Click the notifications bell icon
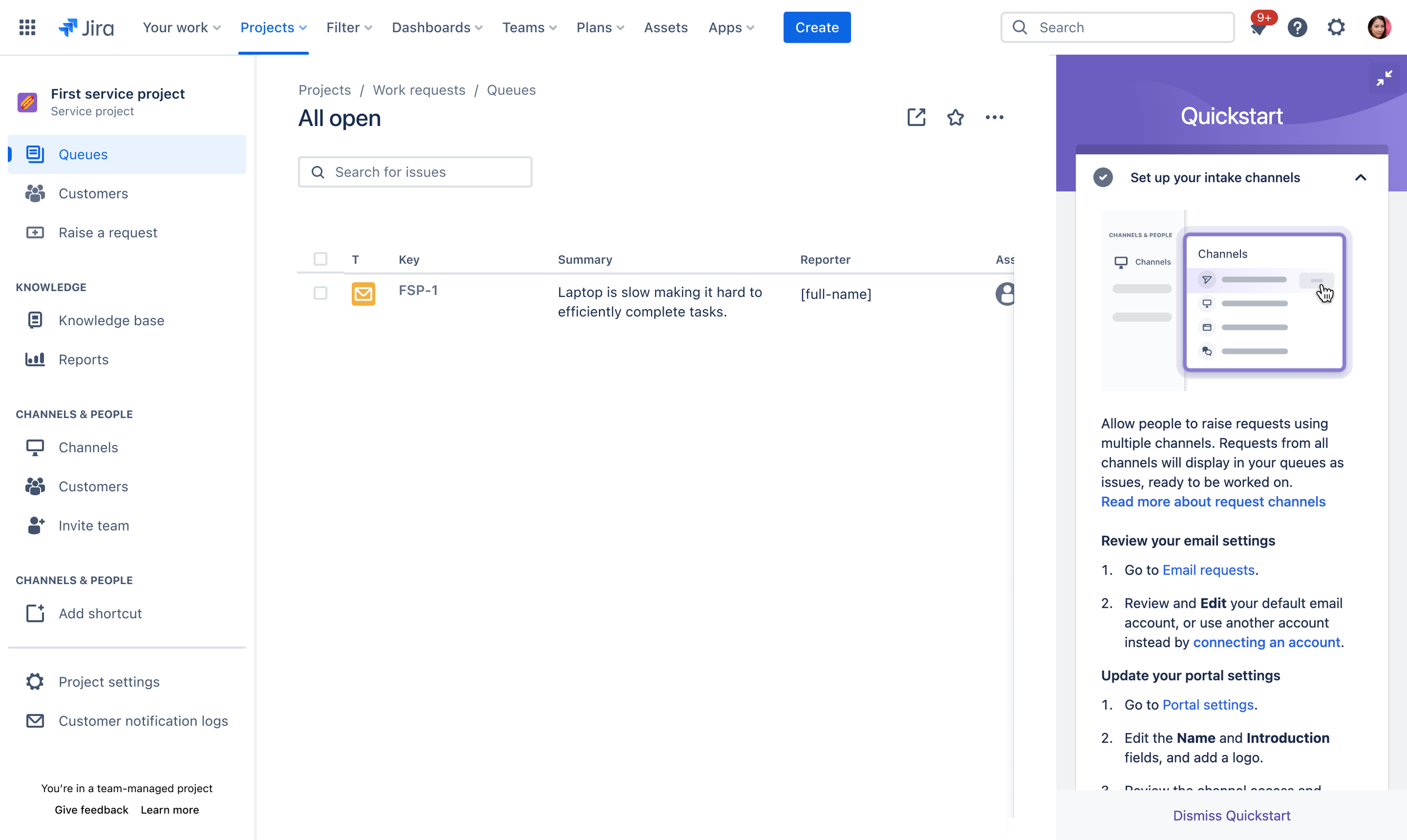 point(1258,28)
